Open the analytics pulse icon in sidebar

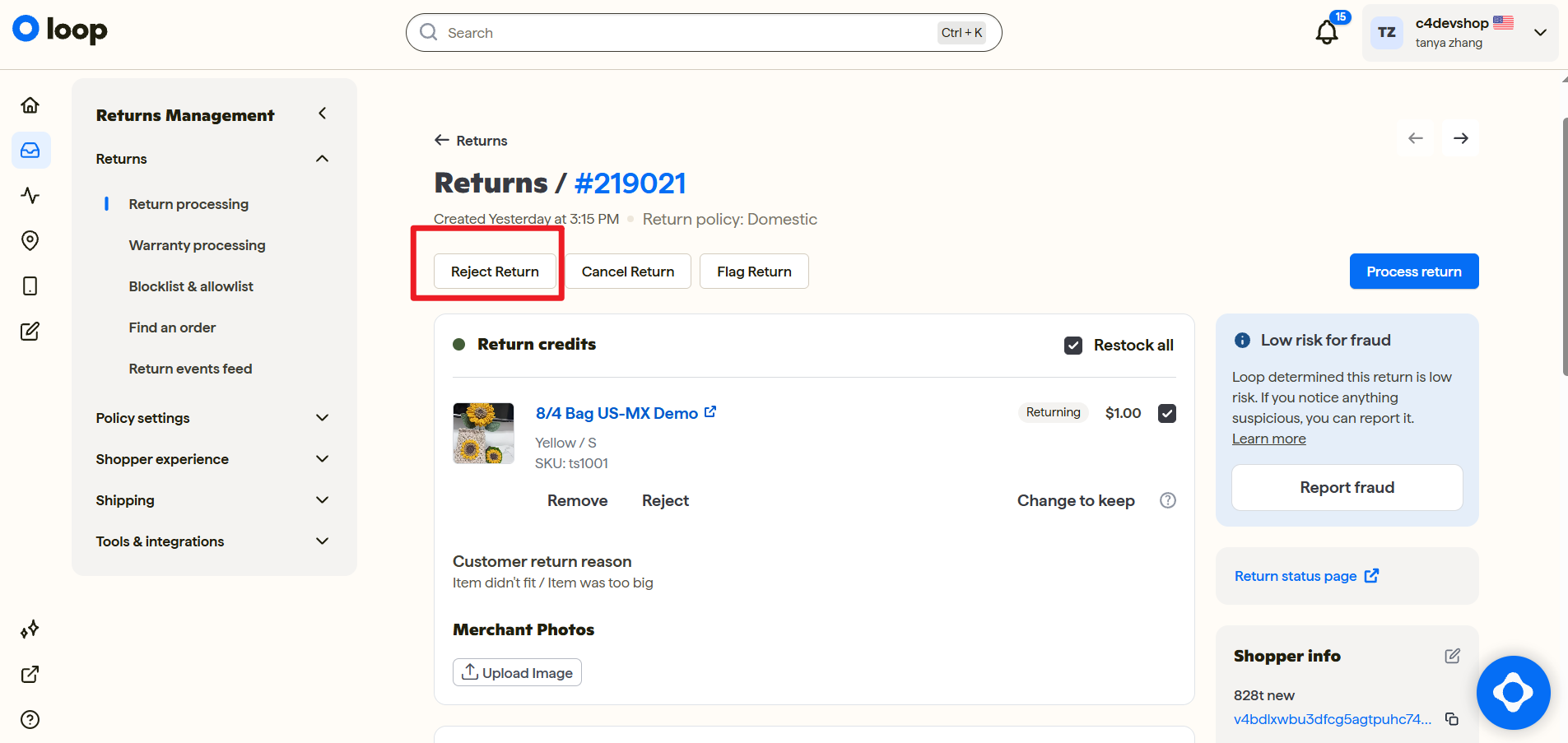[x=30, y=196]
